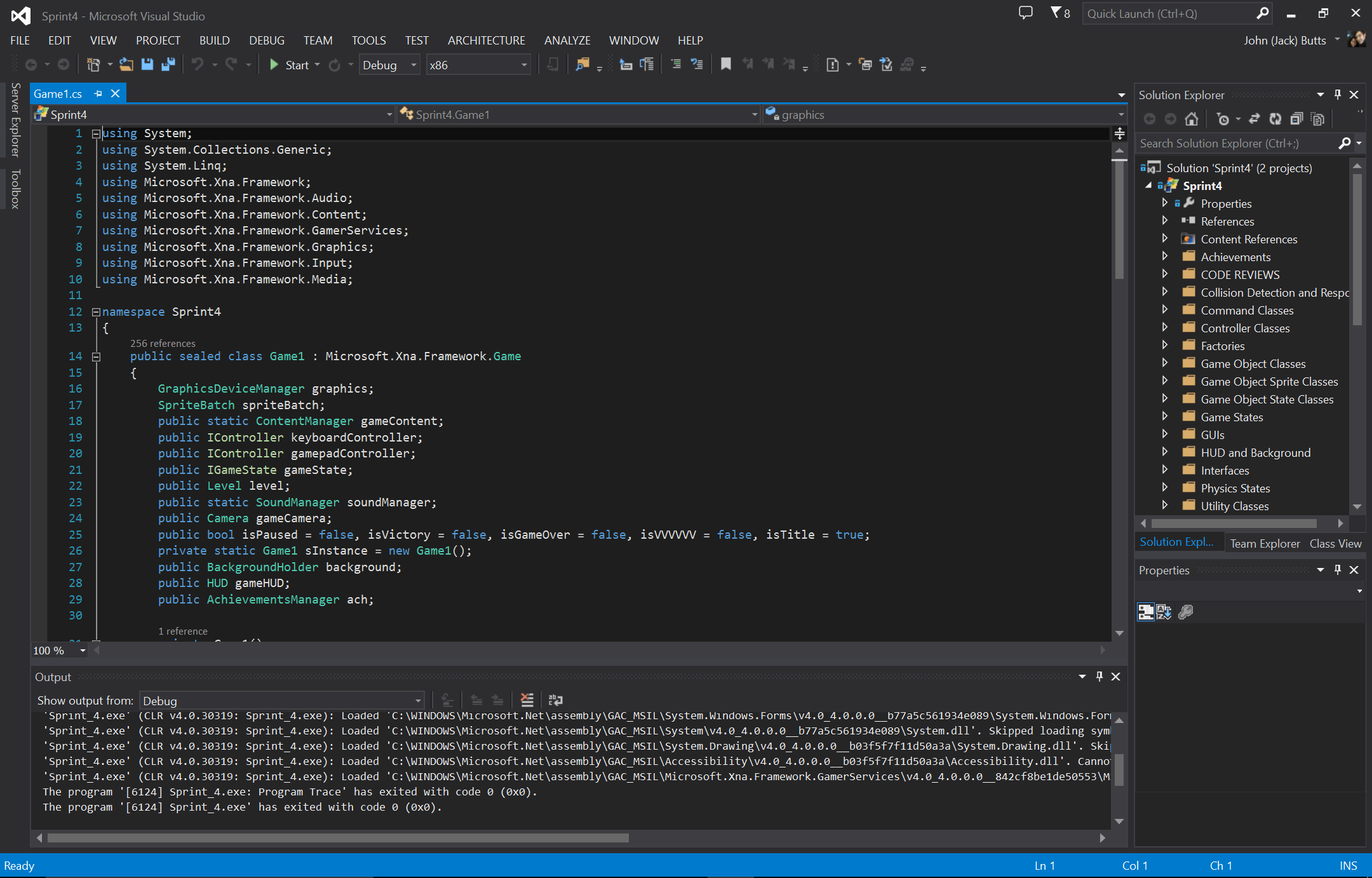The image size is (1372, 878).
Task: Toggle word wrap in the Output window
Action: coord(556,700)
